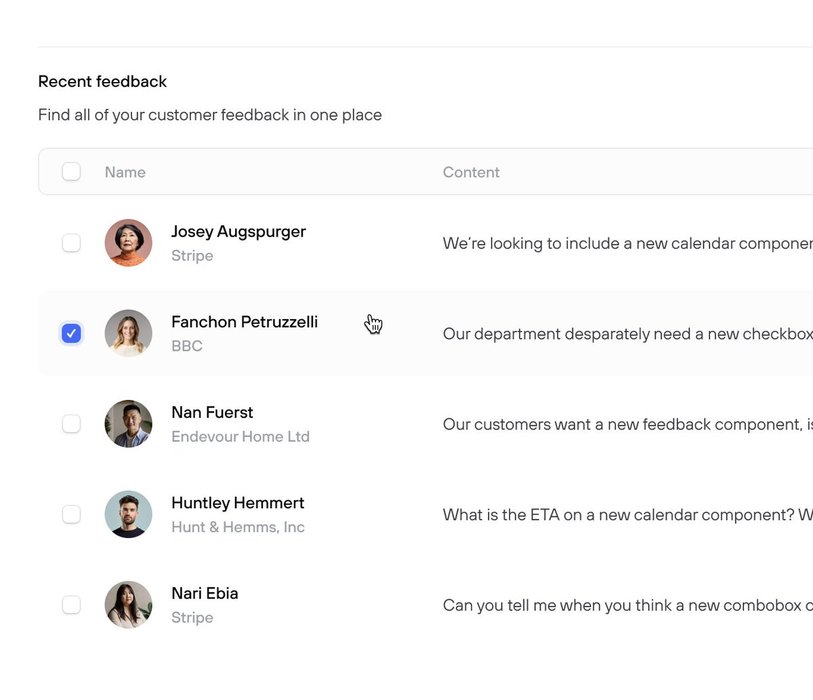The height and width of the screenshot is (700, 813).
Task: Open feedback about new checkbox from BBC
Action: coord(626,334)
